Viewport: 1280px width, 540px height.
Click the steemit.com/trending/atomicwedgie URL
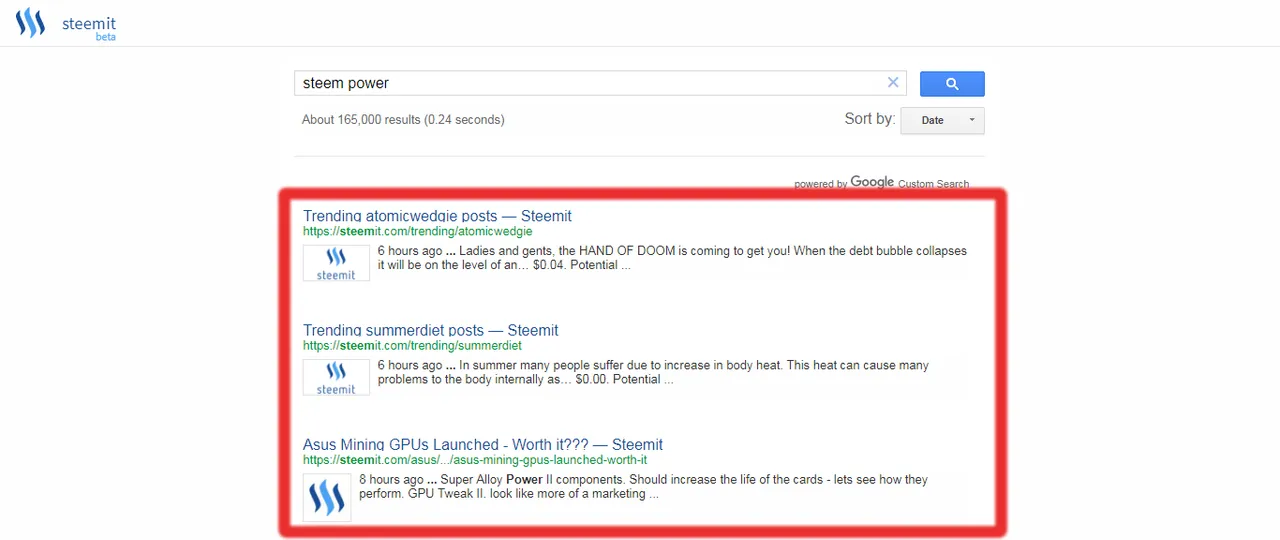[418, 231]
